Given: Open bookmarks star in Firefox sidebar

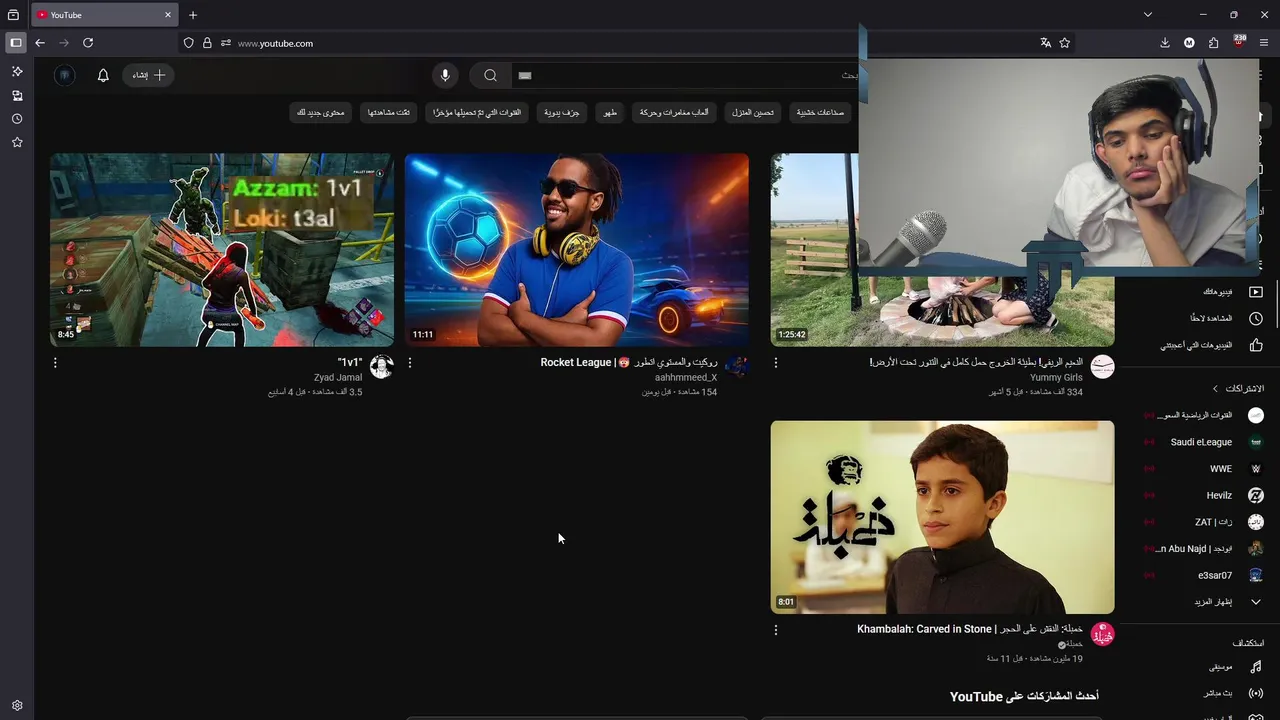Looking at the screenshot, I should point(17,143).
